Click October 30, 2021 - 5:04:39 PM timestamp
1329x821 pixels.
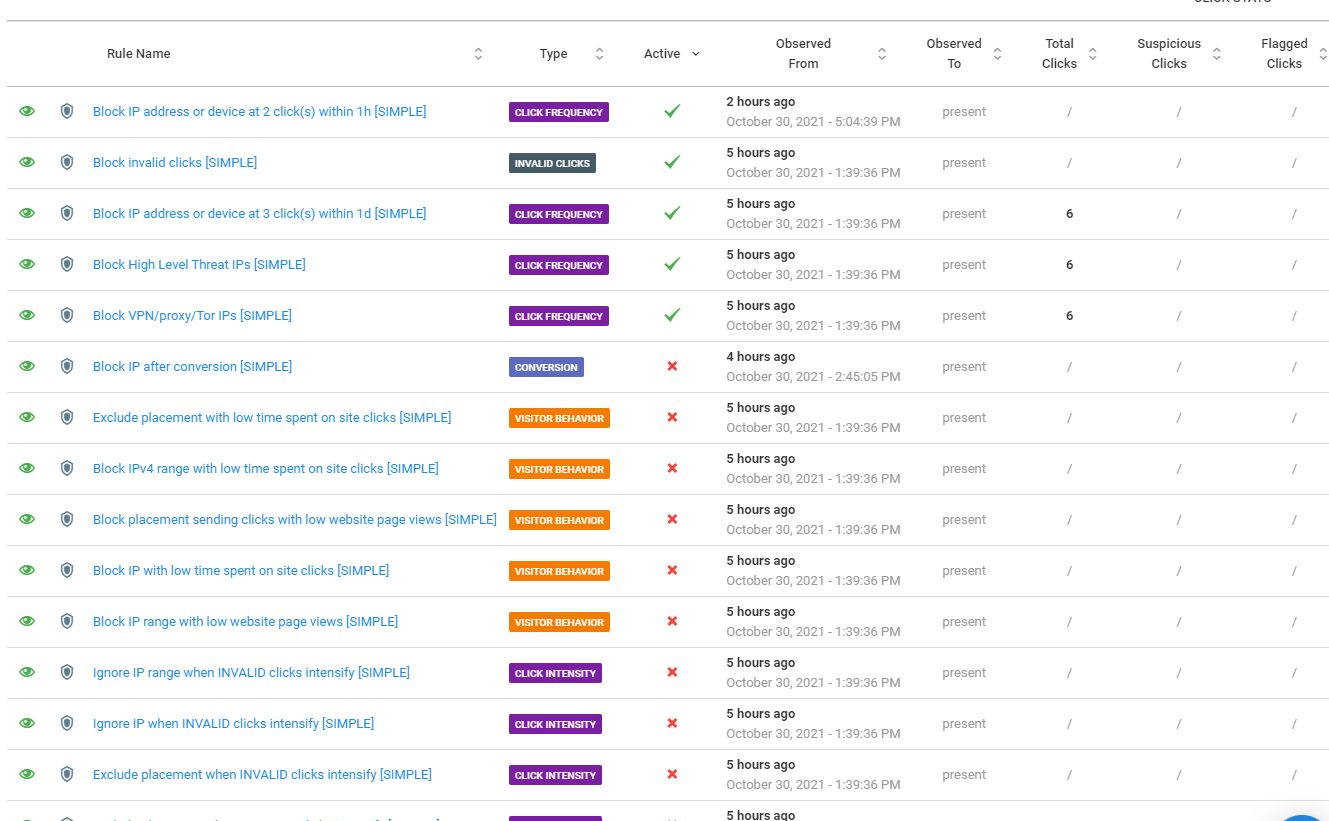[x=813, y=122]
